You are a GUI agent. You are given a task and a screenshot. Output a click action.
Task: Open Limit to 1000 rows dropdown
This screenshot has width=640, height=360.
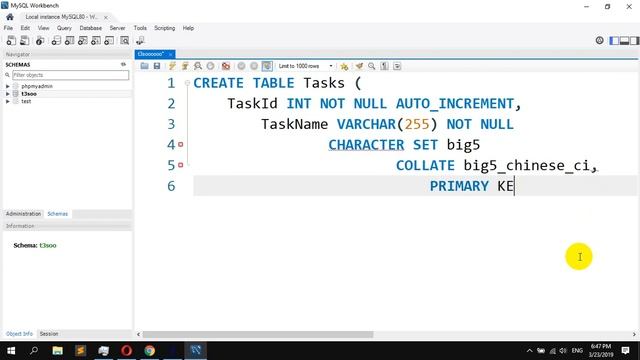(x=306, y=66)
